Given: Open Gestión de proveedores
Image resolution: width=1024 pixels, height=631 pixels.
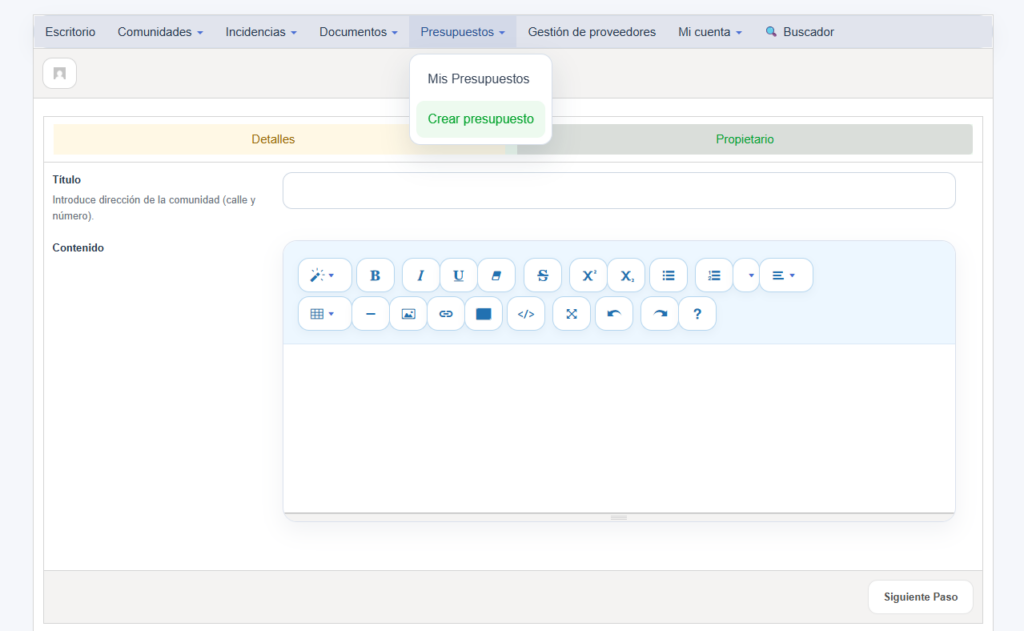Looking at the screenshot, I should 592,32.
